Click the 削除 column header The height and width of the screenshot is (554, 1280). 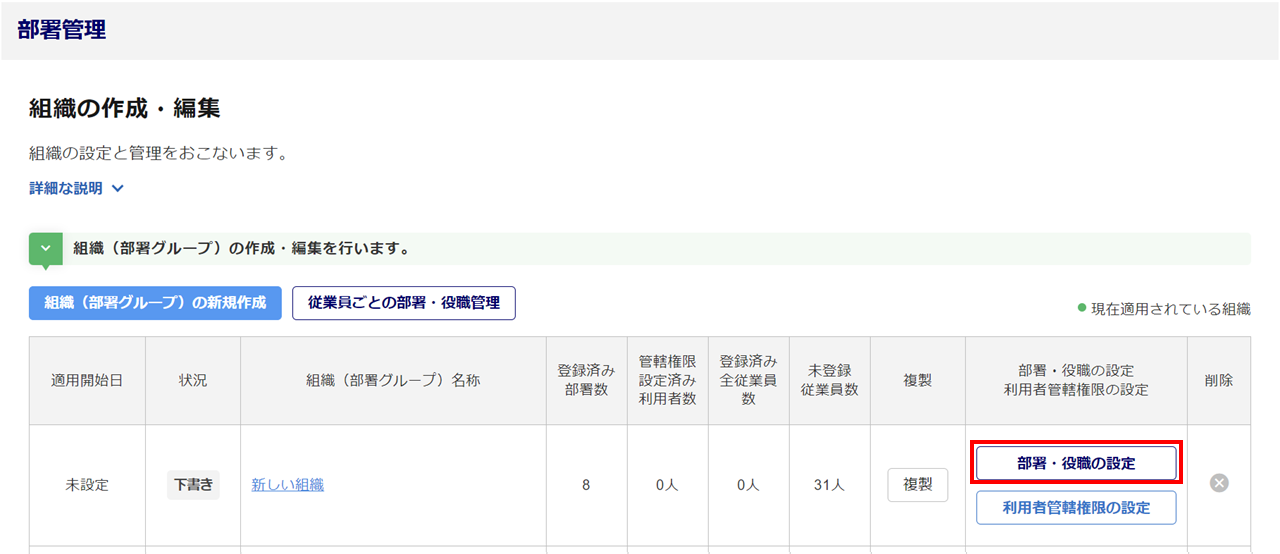(x=1219, y=381)
